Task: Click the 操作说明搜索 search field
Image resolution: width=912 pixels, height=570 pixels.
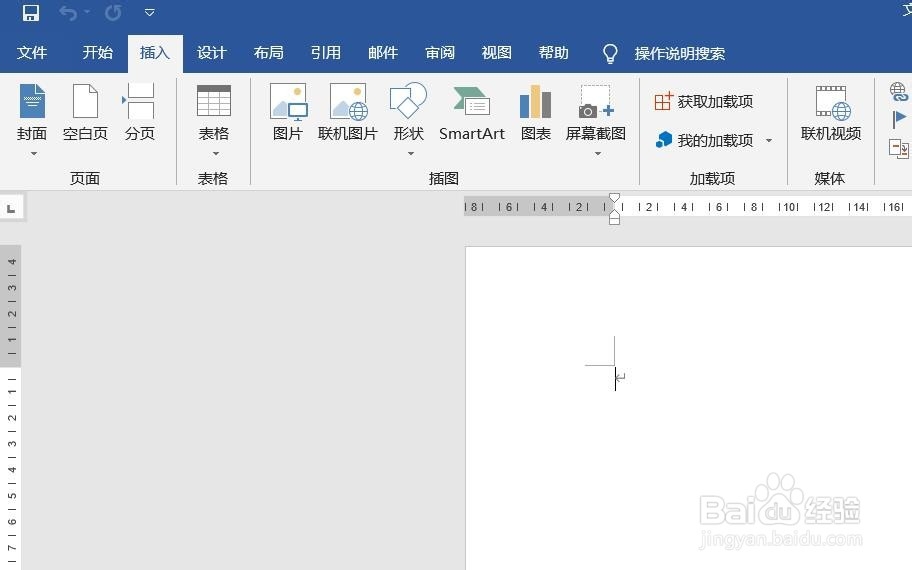Action: pyautogui.click(x=679, y=54)
